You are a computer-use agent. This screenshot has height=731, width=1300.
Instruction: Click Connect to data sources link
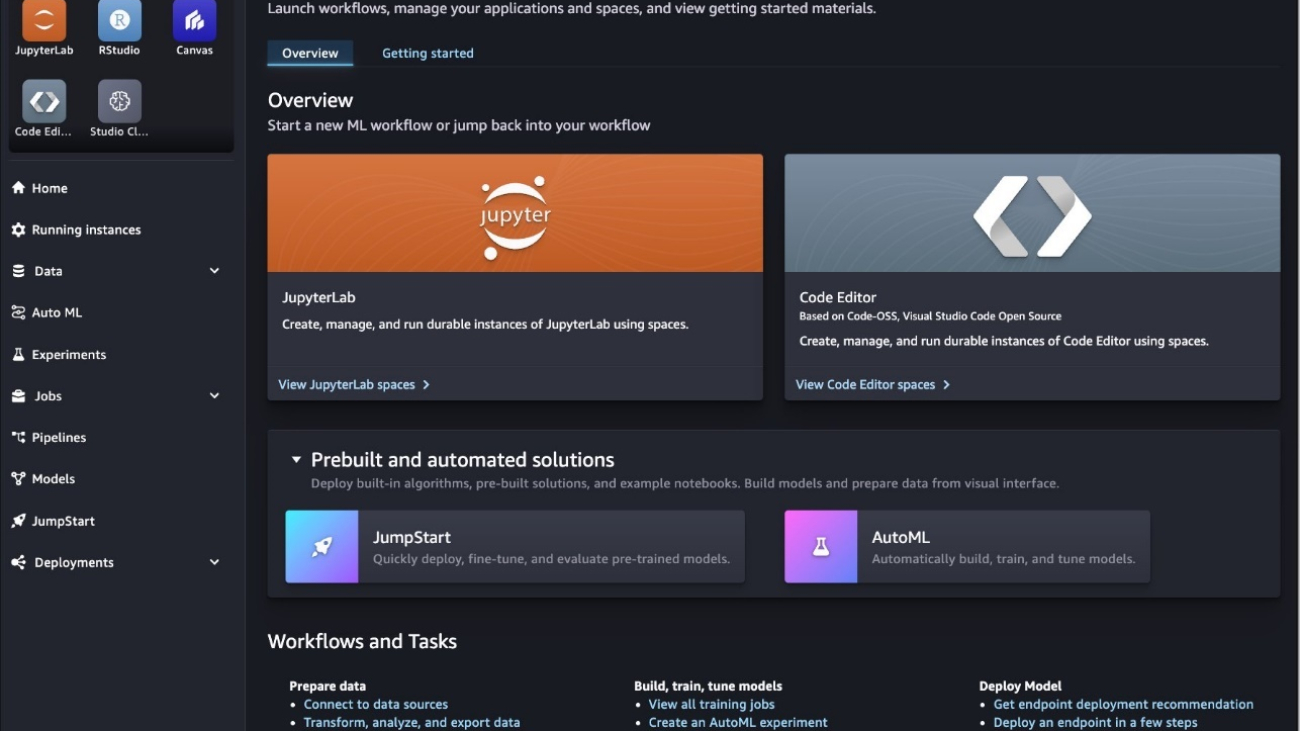click(376, 705)
